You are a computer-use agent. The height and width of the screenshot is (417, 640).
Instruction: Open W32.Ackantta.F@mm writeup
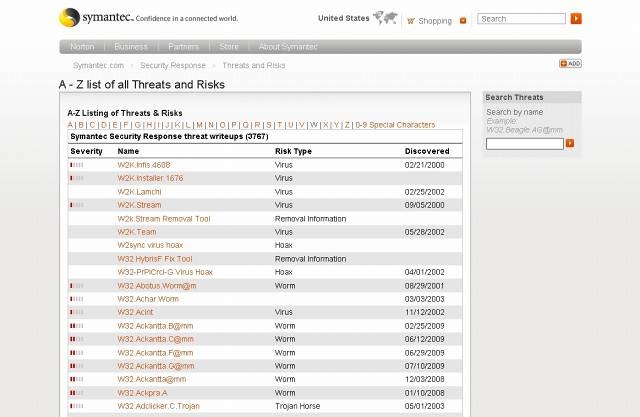(x=155, y=353)
